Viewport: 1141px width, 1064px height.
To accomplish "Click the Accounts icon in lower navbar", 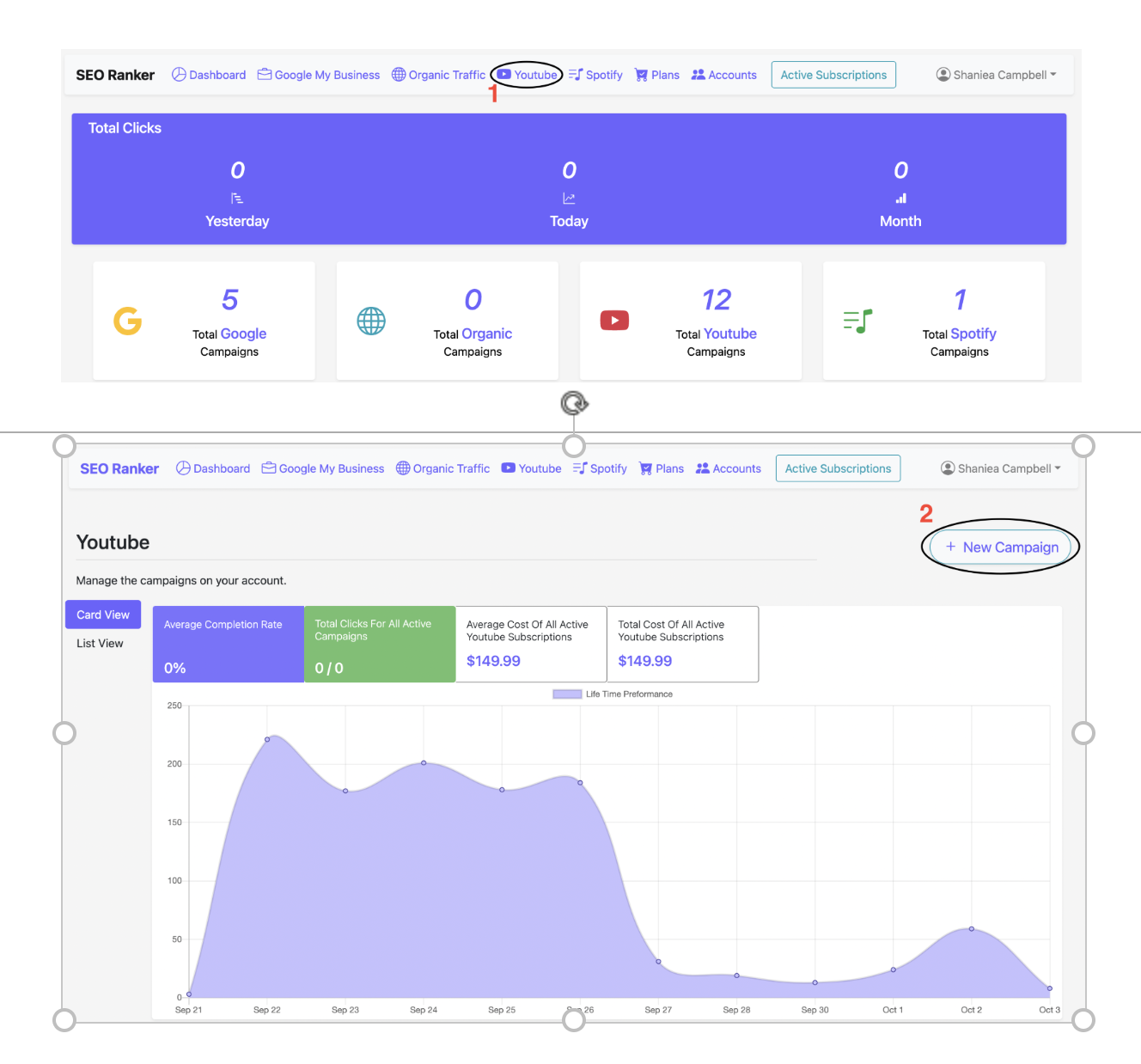I will coord(703,468).
